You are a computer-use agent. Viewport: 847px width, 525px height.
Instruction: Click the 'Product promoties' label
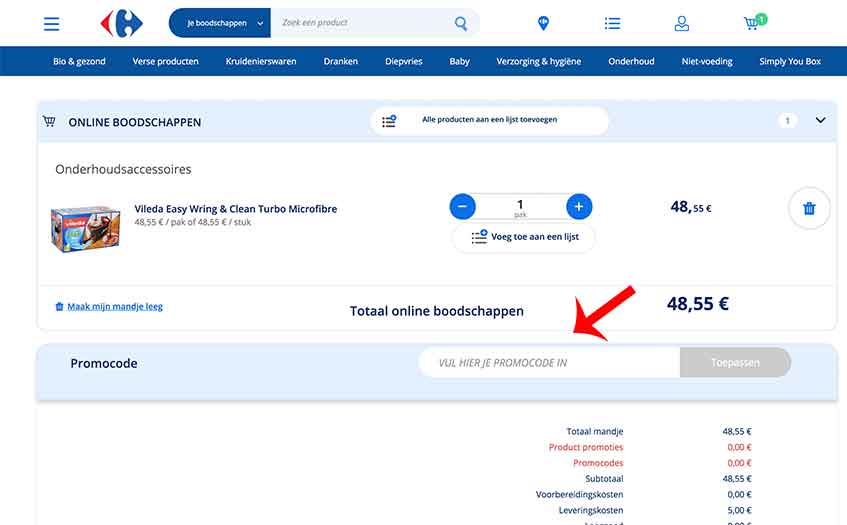point(586,447)
